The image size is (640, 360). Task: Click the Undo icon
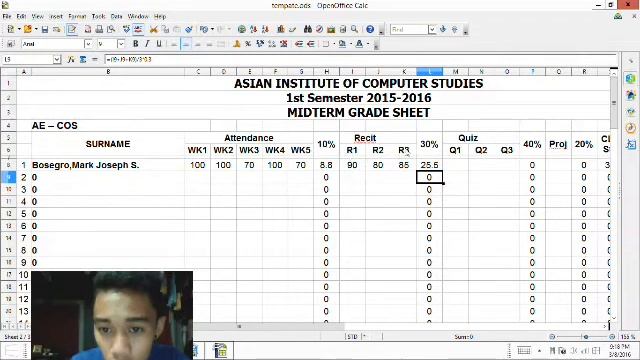(204, 29)
